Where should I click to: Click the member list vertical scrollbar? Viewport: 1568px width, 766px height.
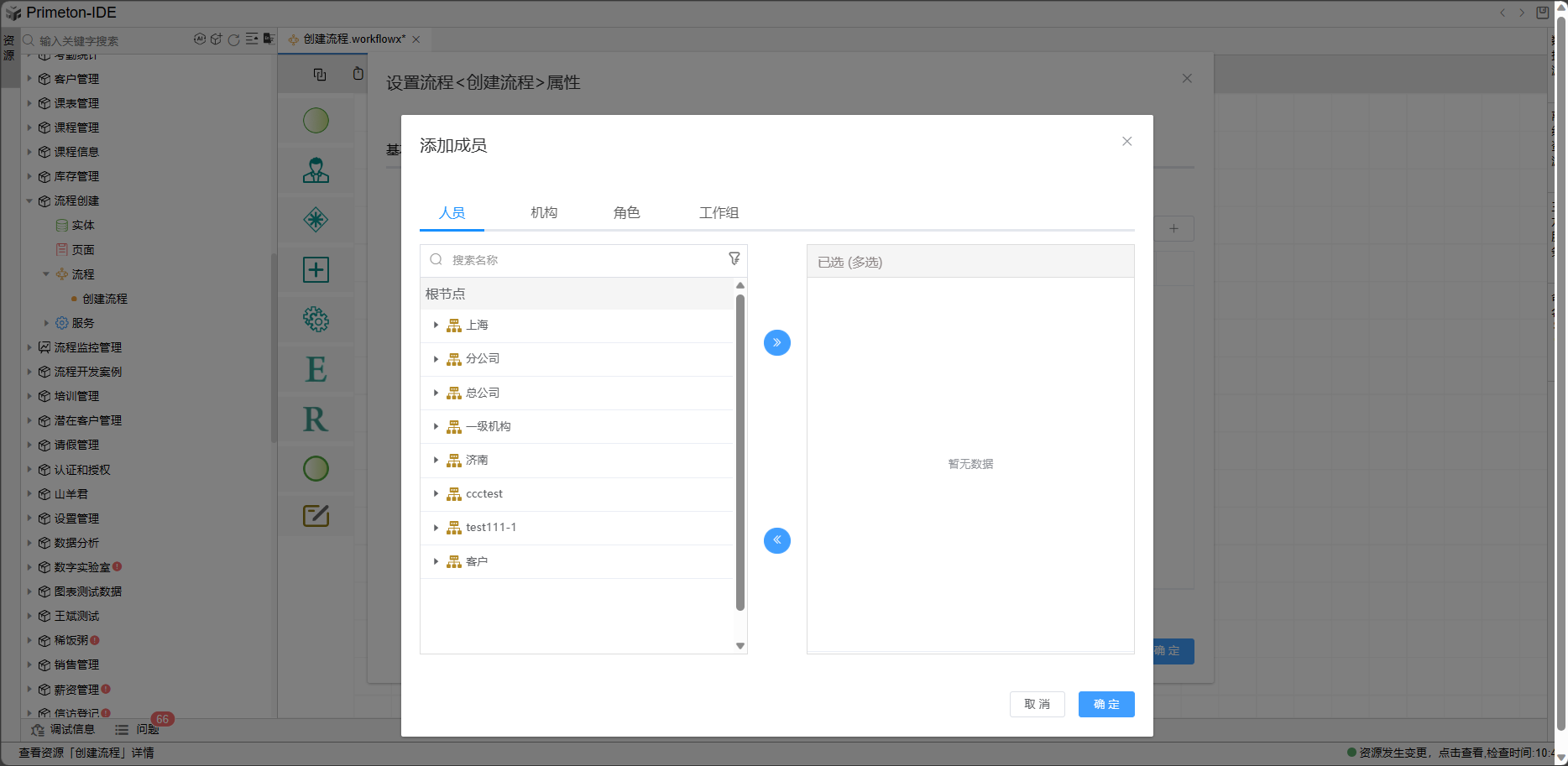[x=740, y=453]
